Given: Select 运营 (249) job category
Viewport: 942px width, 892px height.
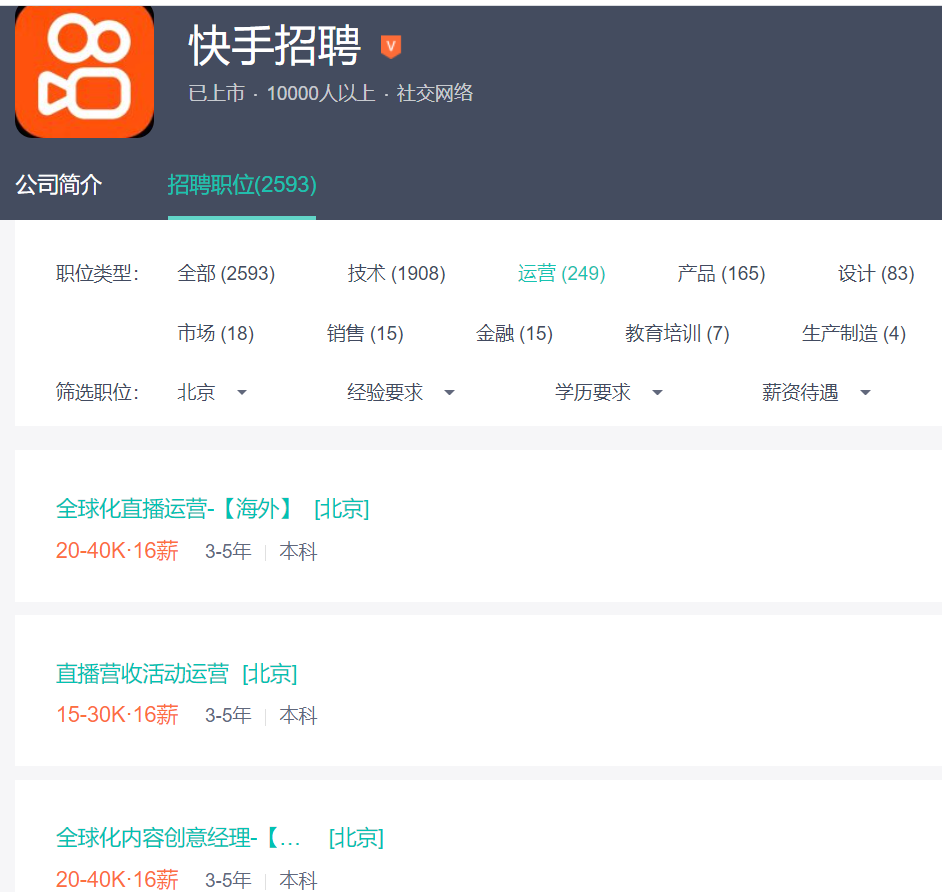Looking at the screenshot, I should [561, 273].
